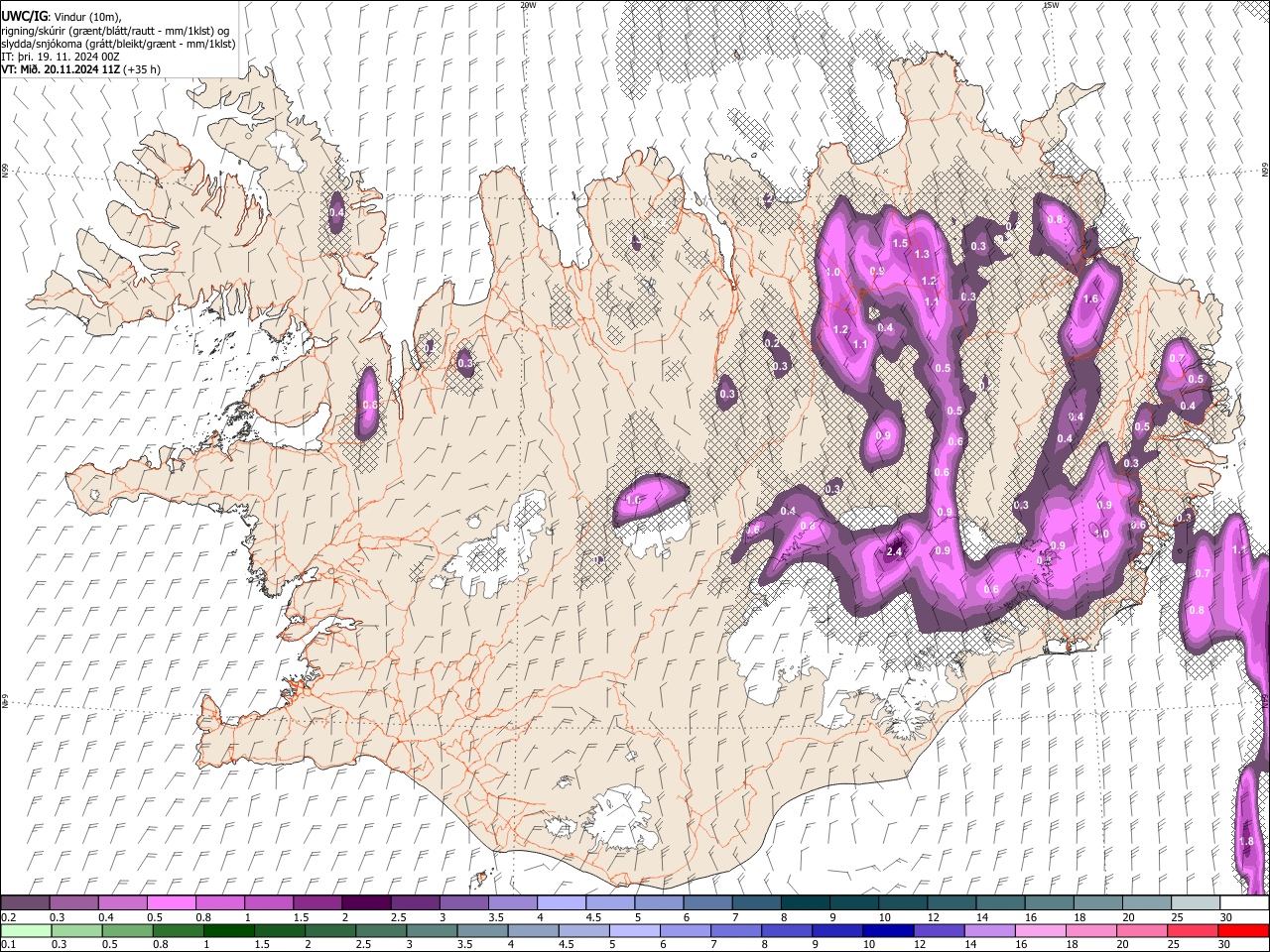Click the '2.4' precipitation value on map
This screenshot has height=952, width=1270.
pyautogui.click(x=893, y=552)
